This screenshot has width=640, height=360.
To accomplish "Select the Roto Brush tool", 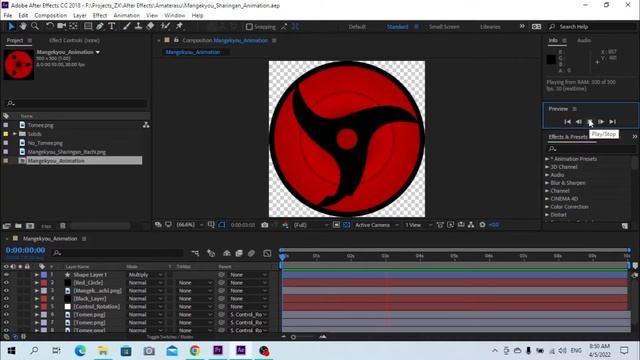I will 165,27.
